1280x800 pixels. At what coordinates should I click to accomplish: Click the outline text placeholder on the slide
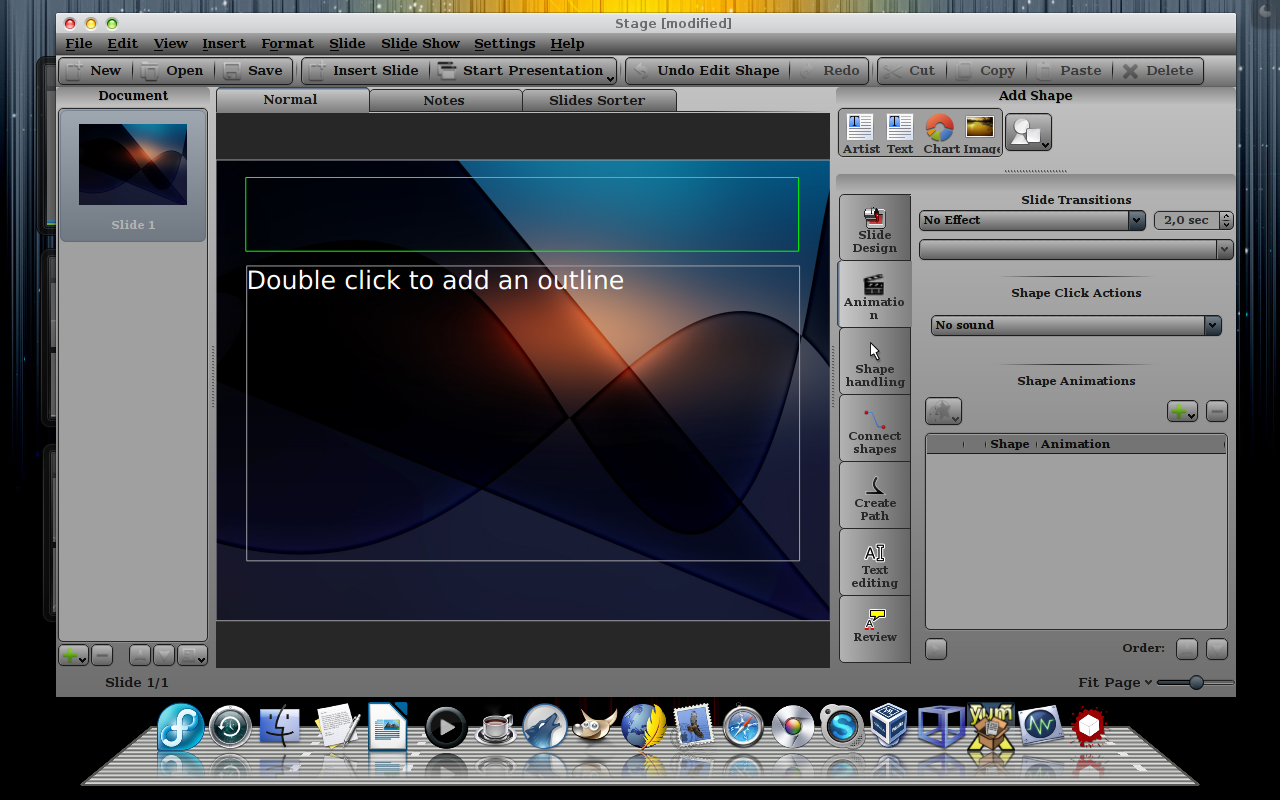click(x=523, y=413)
